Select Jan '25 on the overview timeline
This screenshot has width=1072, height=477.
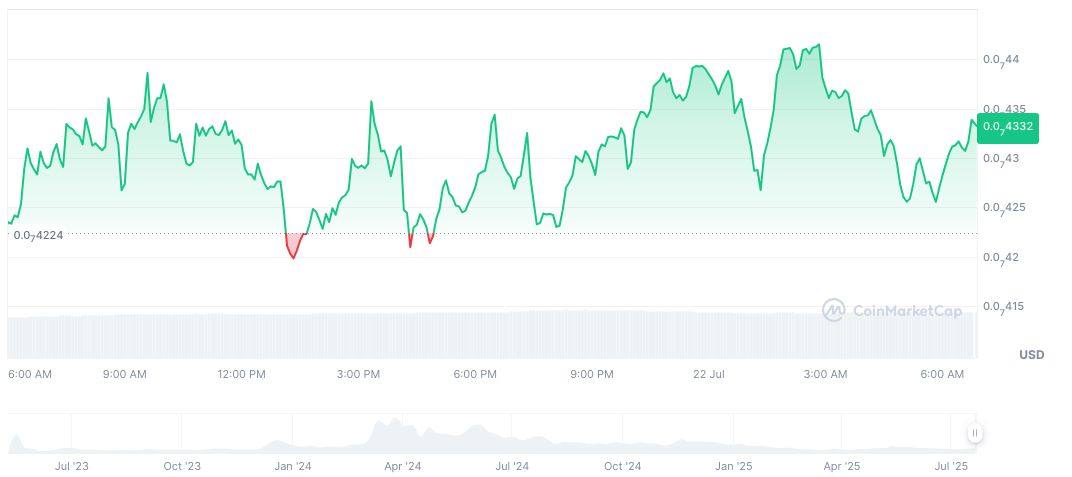point(733,466)
